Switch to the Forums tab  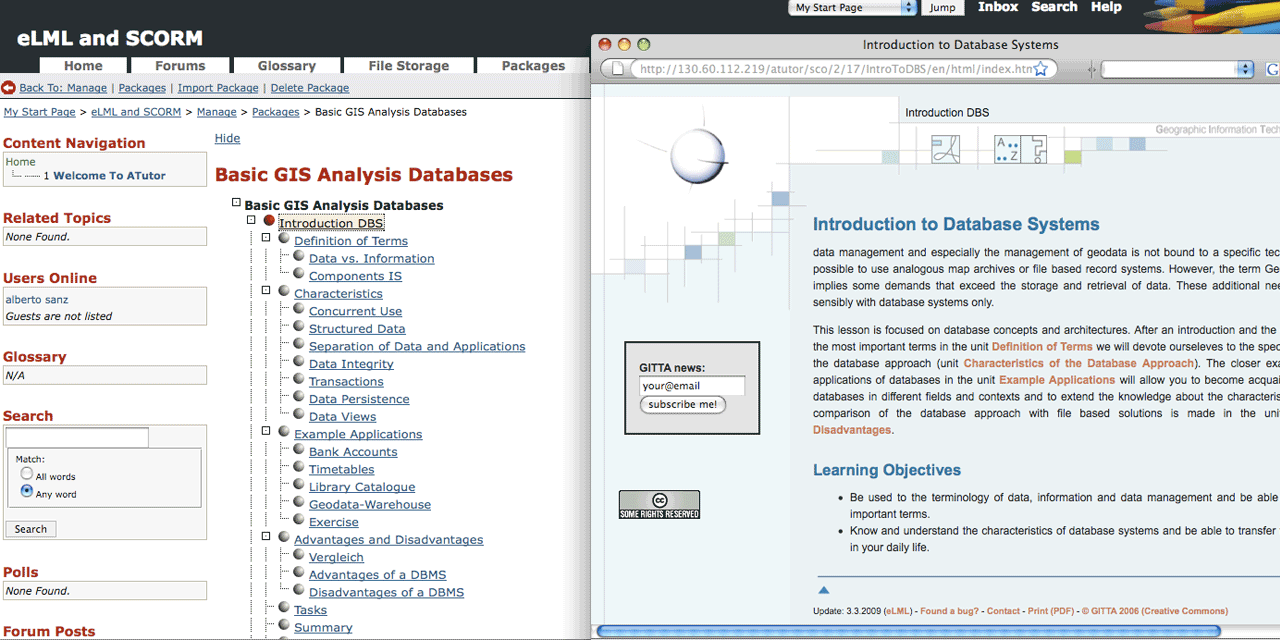point(180,66)
